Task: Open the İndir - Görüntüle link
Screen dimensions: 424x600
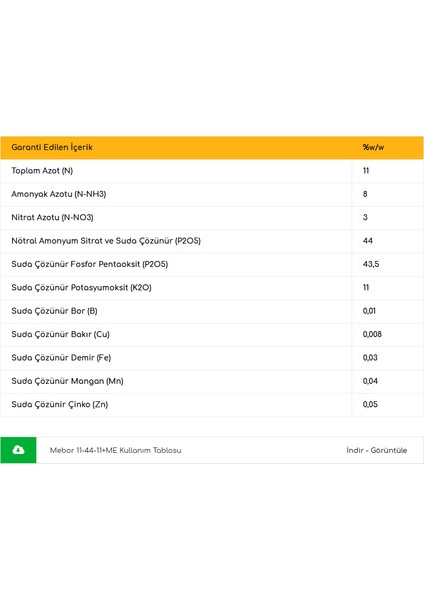Action: [377, 450]
